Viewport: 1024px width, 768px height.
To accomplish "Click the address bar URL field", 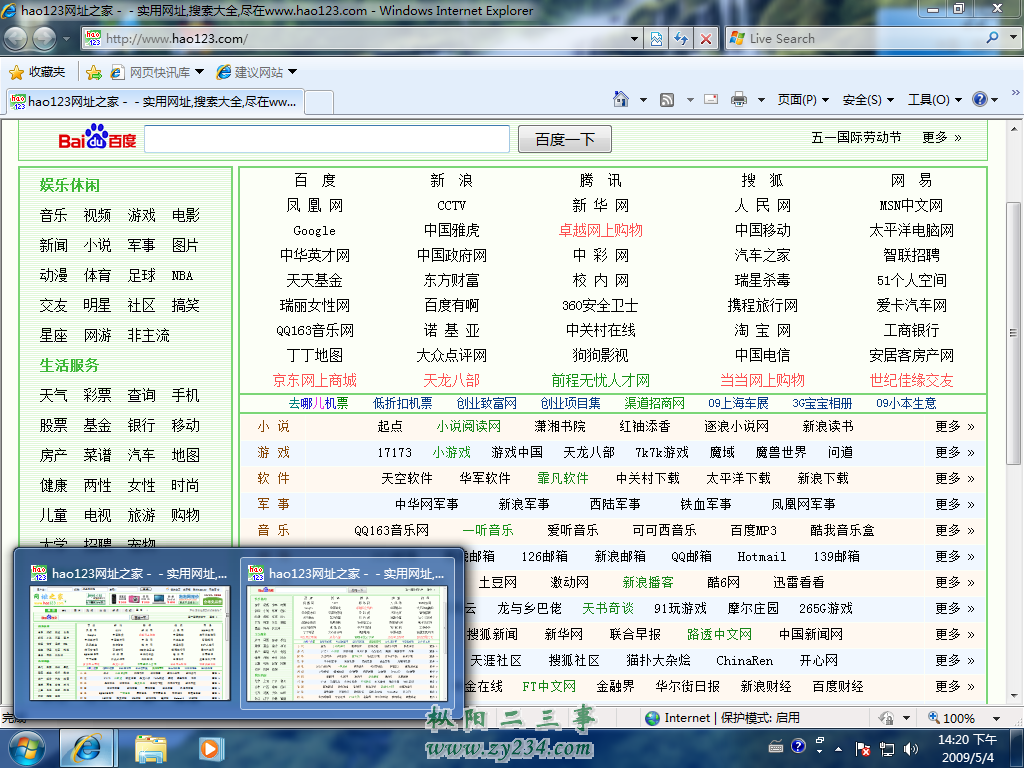I will pos(362,39).
